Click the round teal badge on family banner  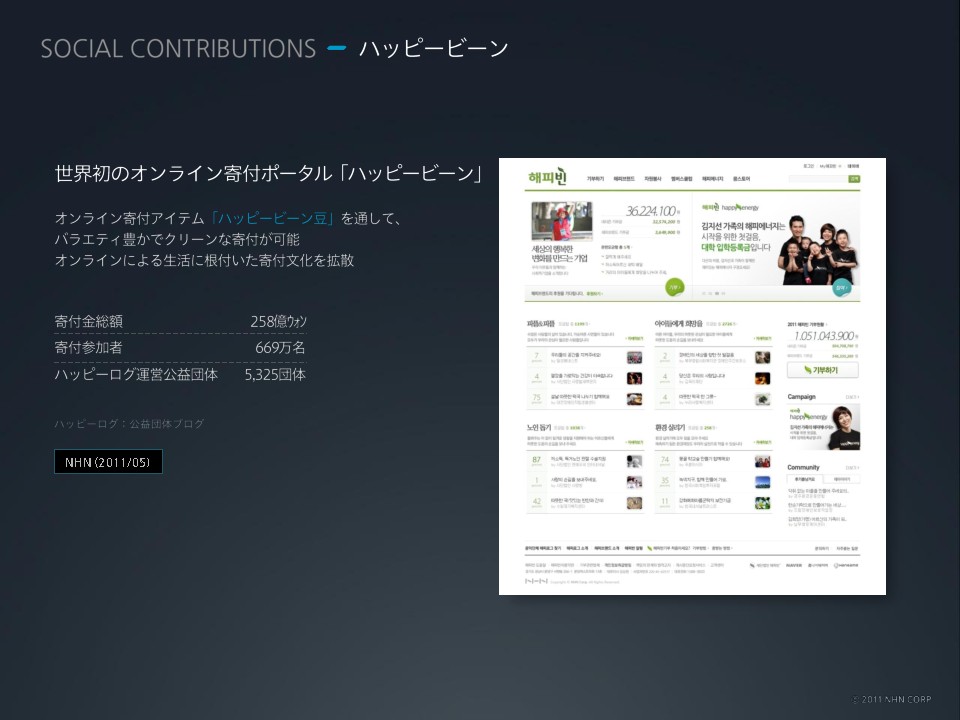842,288
